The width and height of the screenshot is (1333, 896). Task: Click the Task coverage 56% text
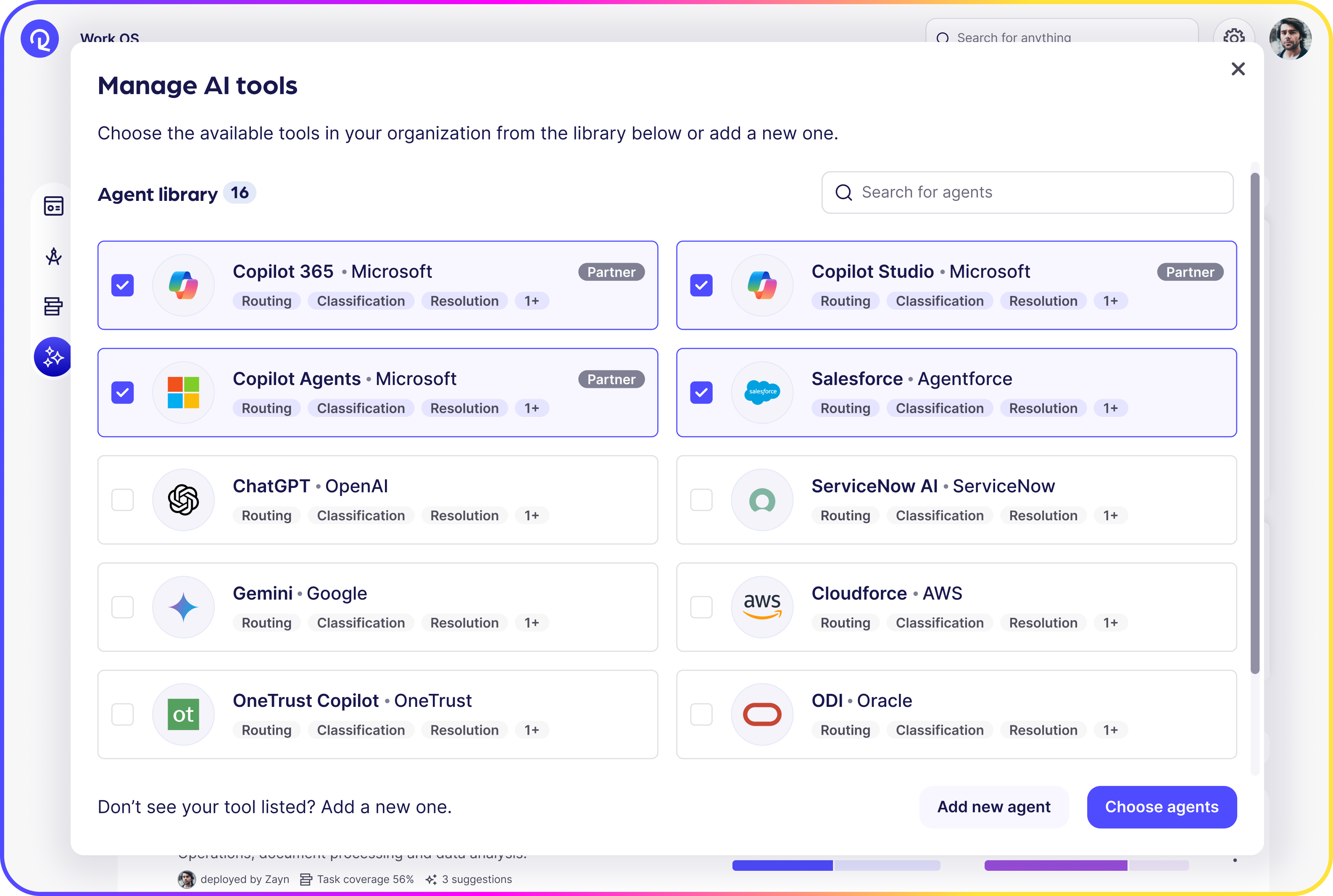pyautogui.click(x=365, y=880)
